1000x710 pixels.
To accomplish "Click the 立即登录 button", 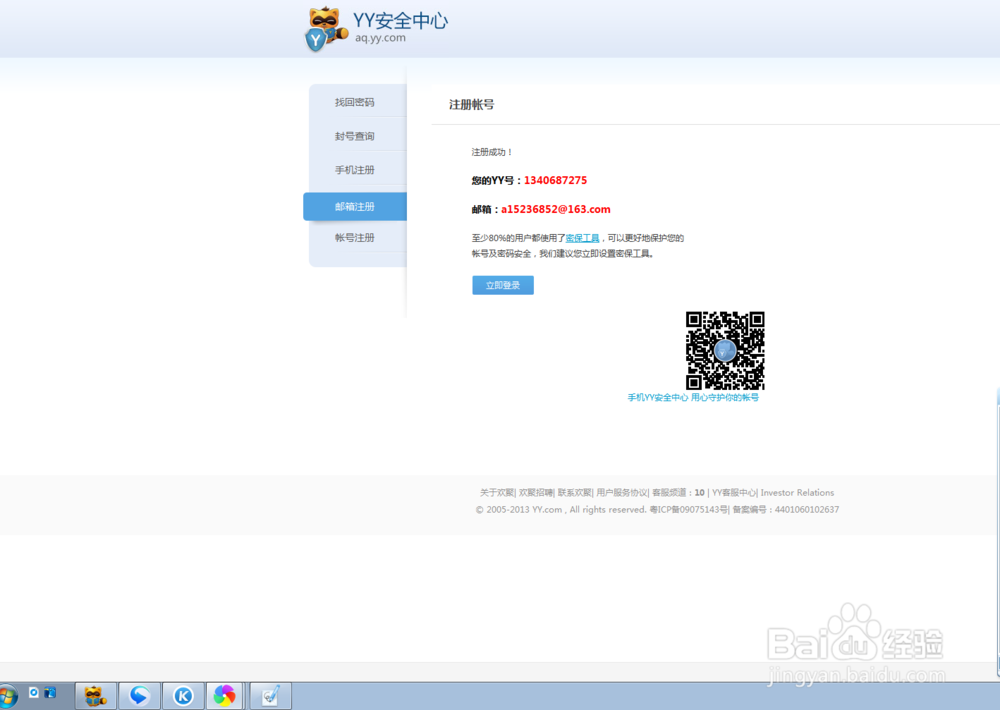I will (x=503, y=285).
